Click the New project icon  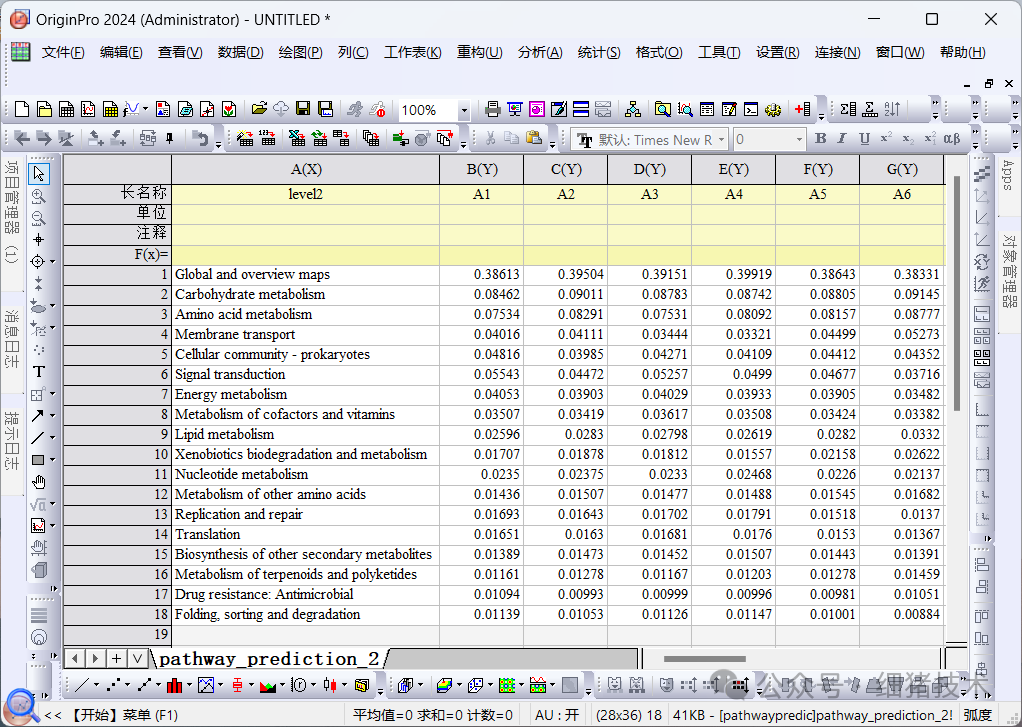pyautogui.click(x=21, y=109)
